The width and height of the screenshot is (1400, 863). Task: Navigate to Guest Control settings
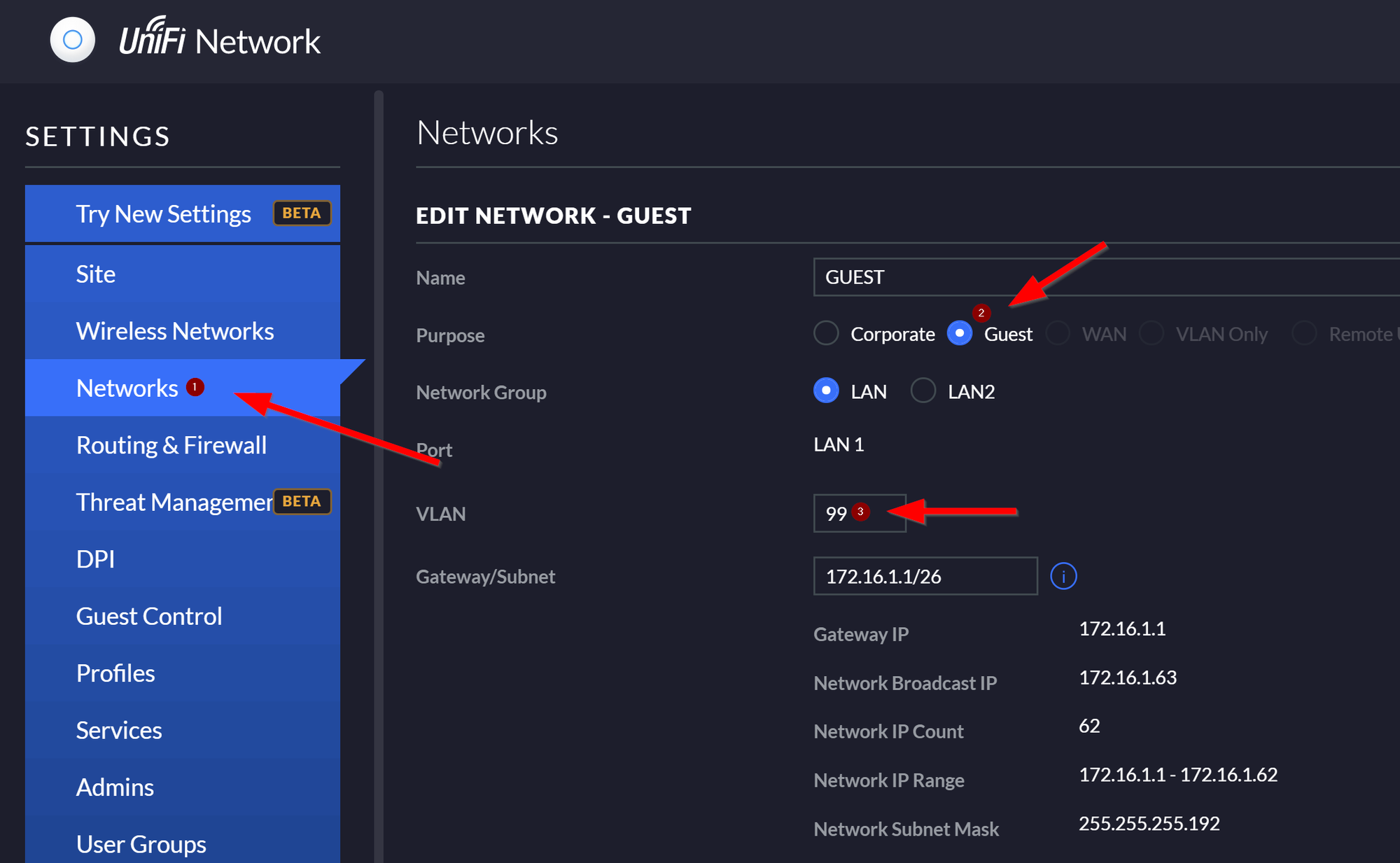point(148,617)
